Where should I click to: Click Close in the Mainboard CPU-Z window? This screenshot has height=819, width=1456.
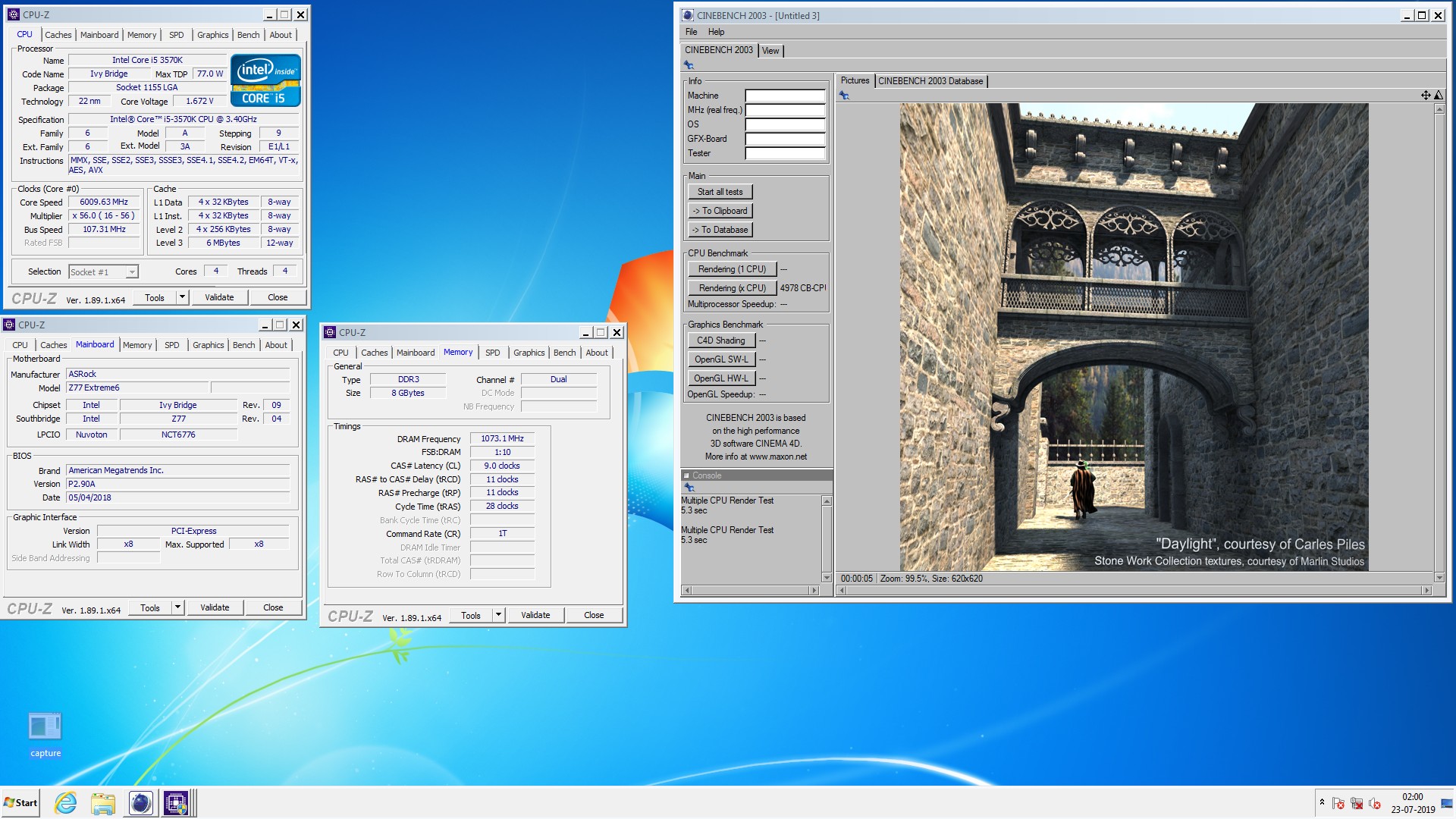click(273, 607)
